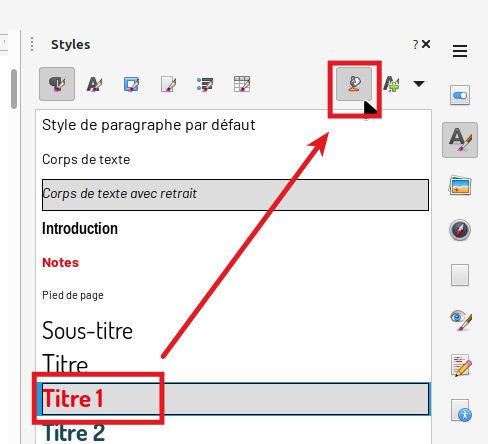Select the Titre 1 paragraph style
This screenshot has width=488, height=444.
[x=235, y=399]
